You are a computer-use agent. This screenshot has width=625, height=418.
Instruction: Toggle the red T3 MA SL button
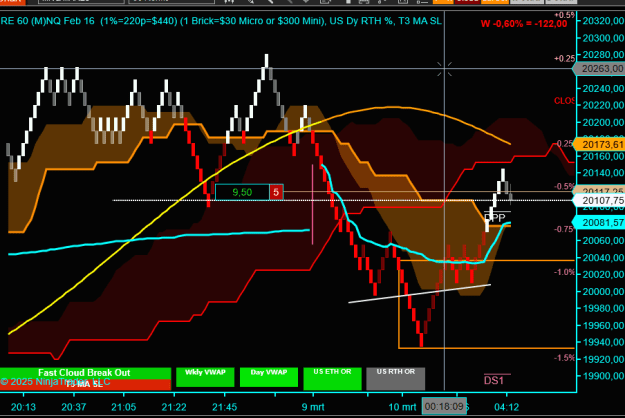point(85,385)
